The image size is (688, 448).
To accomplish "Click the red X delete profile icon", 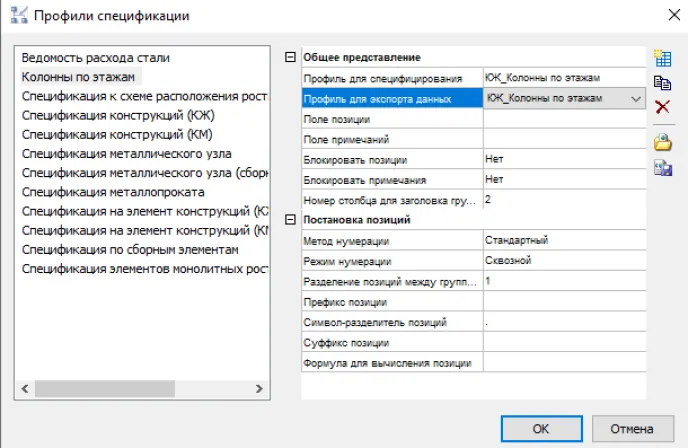I will pos(661,106).
